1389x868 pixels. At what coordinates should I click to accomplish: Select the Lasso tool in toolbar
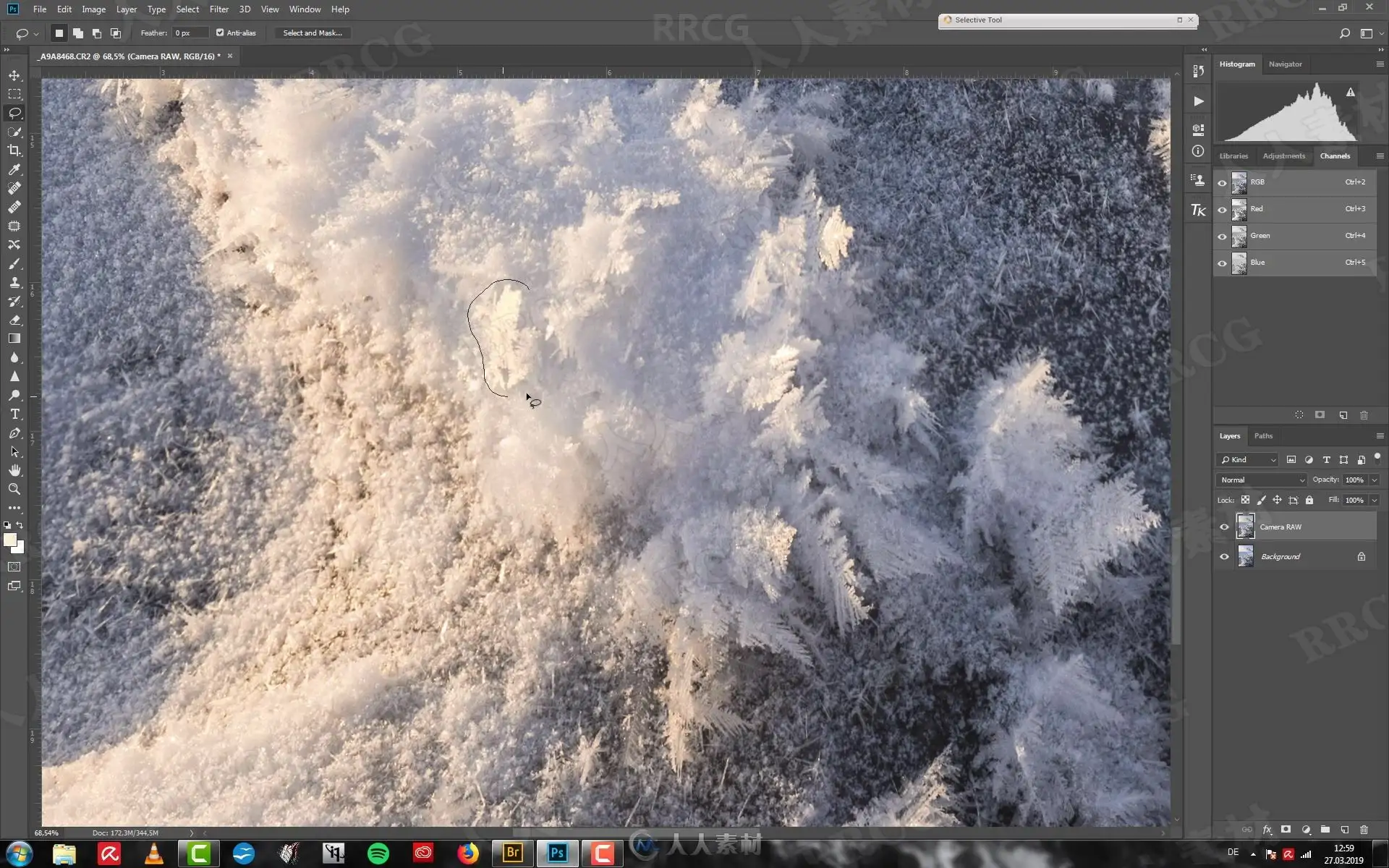tap(14, 113)
